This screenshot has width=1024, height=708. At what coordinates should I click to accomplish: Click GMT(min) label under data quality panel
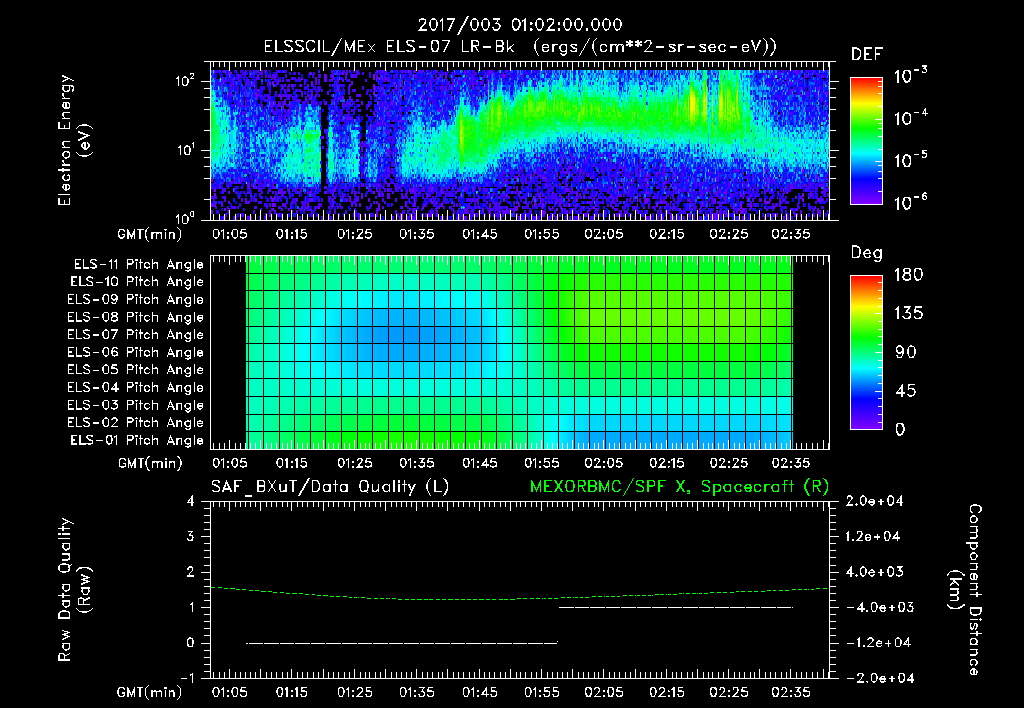150,692
